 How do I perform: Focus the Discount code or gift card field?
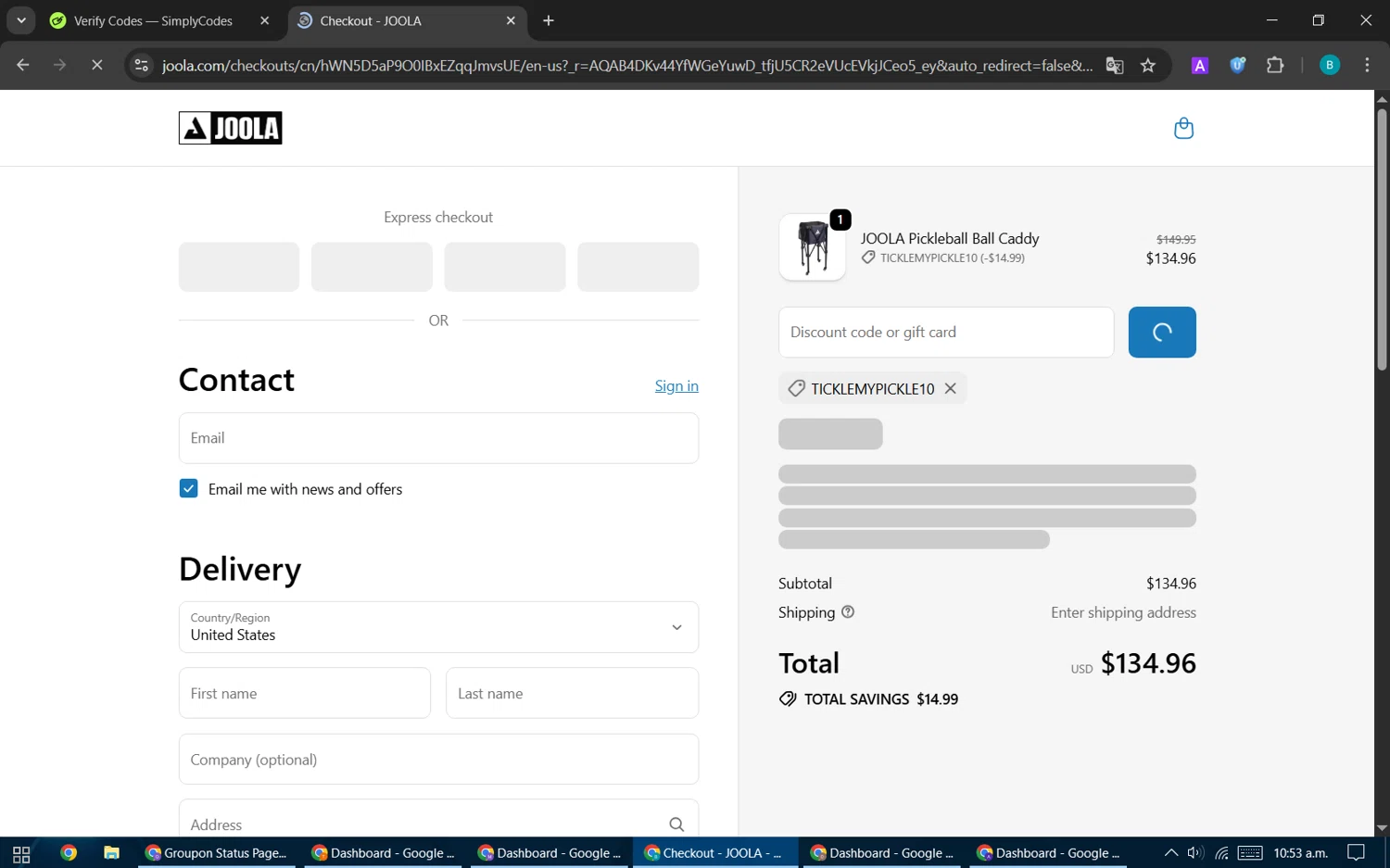point(946,332)
